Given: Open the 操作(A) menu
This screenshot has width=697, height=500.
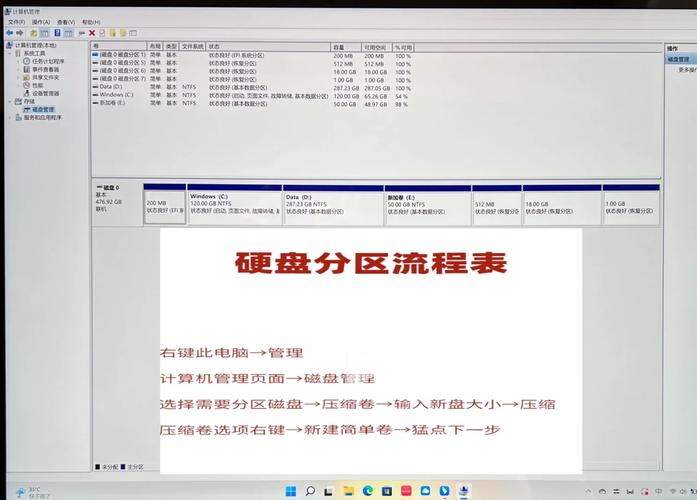Looking at the screenshot, I should (x=41, y=22).
